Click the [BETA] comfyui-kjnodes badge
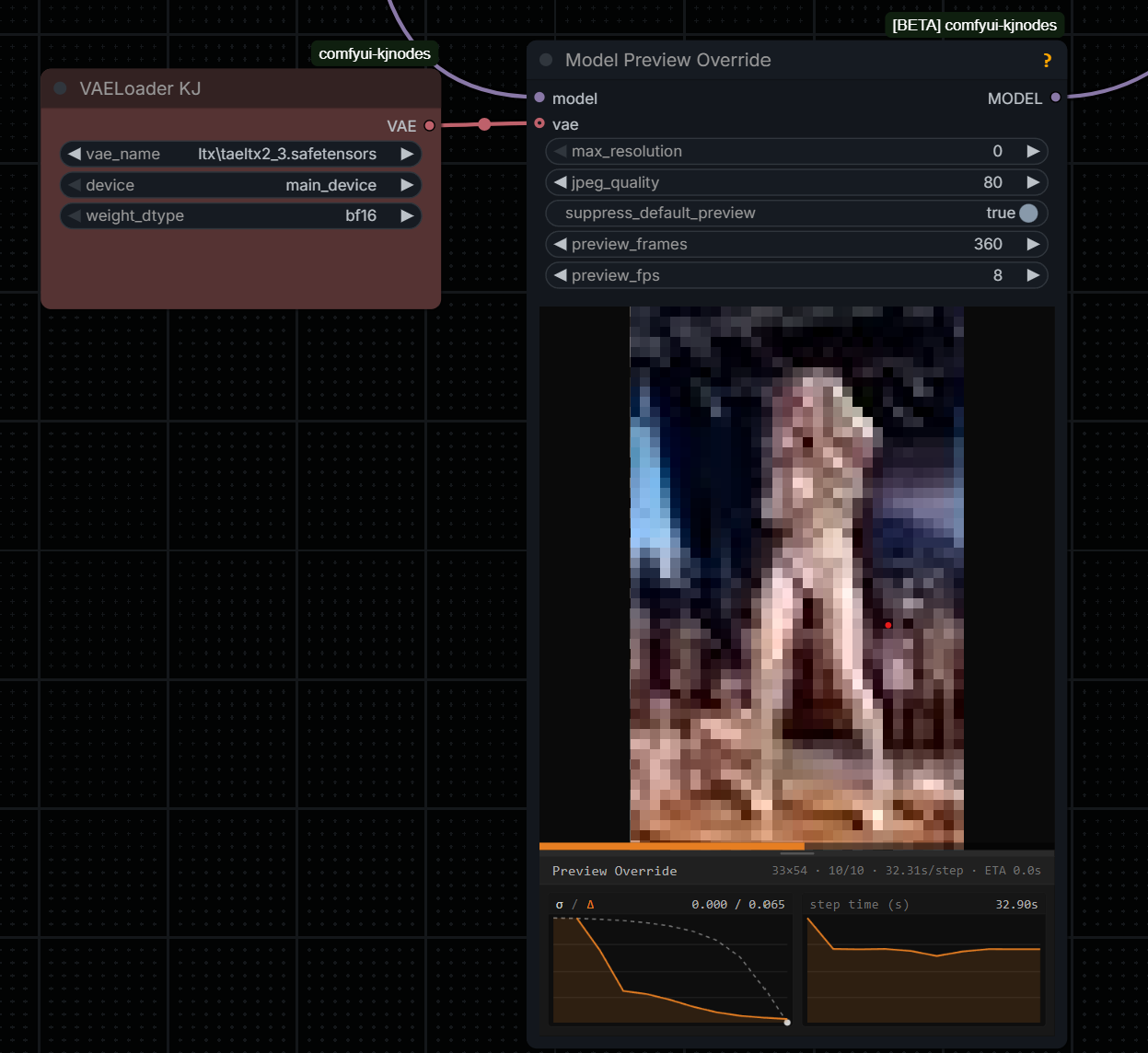Screen dimensions: 1148x1053 pyautogui.click(x=974, y=25)
